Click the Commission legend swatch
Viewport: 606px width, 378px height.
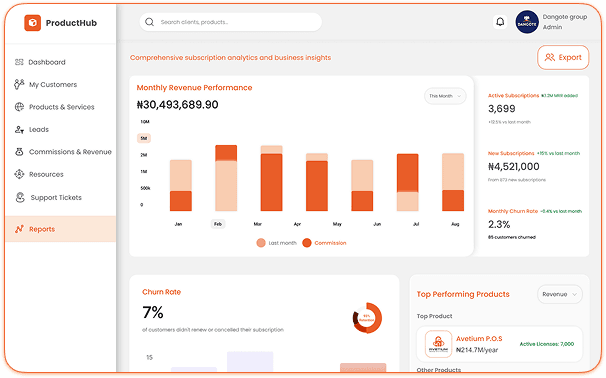click(x=307, y=243)
